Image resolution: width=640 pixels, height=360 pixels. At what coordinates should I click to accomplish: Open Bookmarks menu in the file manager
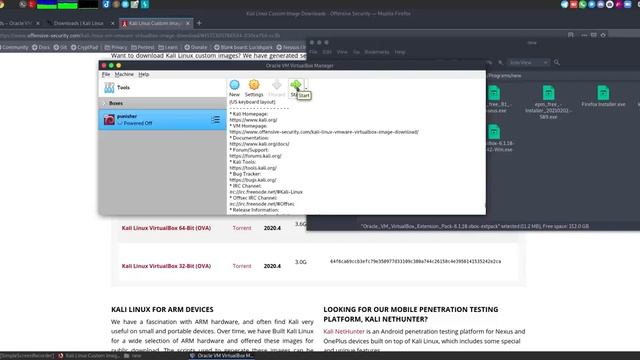[x=377, y=52]
